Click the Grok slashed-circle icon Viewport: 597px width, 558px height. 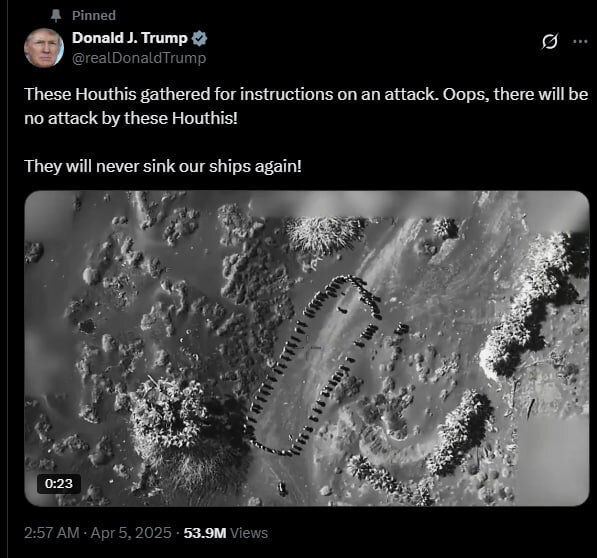pos(550,41)
